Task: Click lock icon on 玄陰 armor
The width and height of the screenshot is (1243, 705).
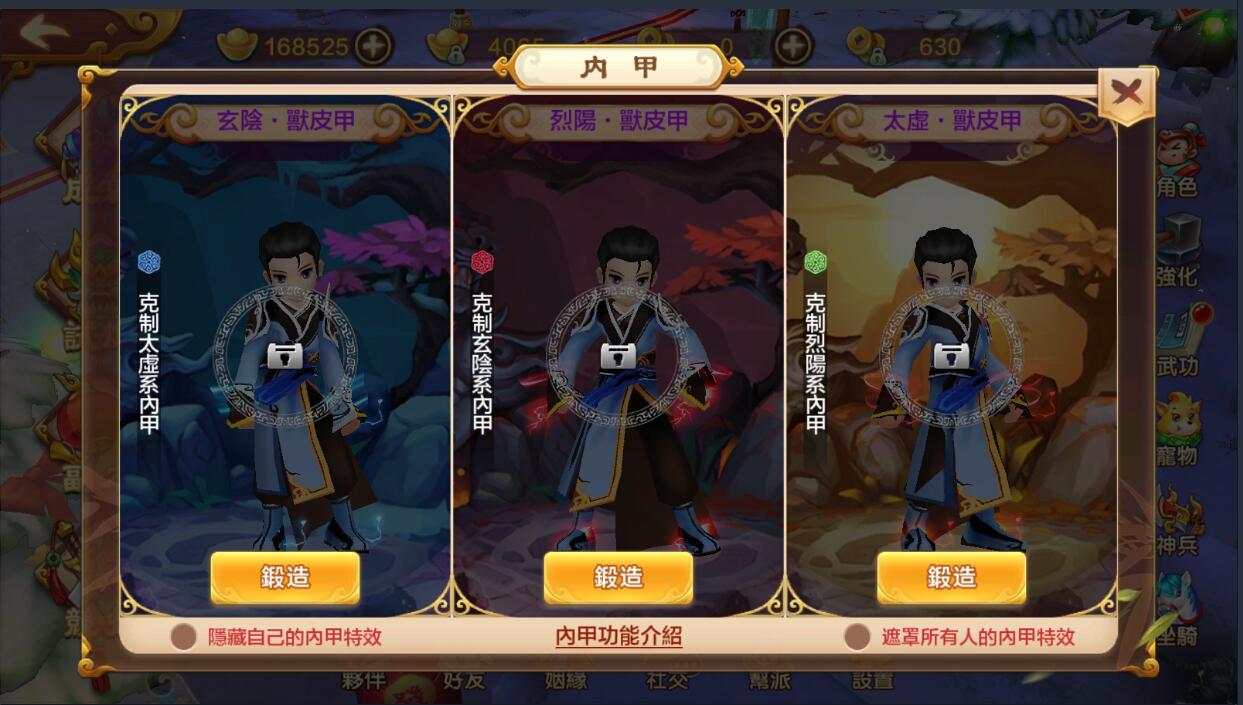Action: (286, 355)
